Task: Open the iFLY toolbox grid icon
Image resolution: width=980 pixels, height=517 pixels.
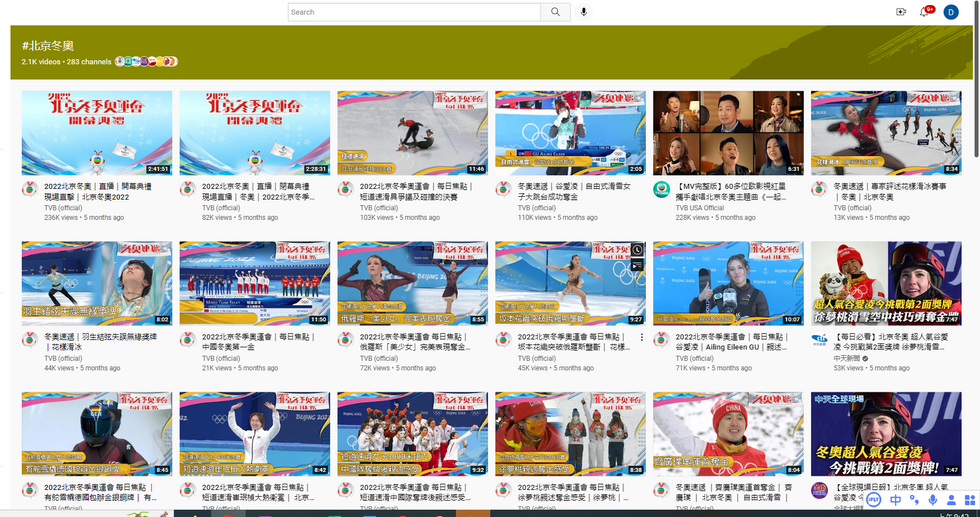Action: click(x=969, y=499)
